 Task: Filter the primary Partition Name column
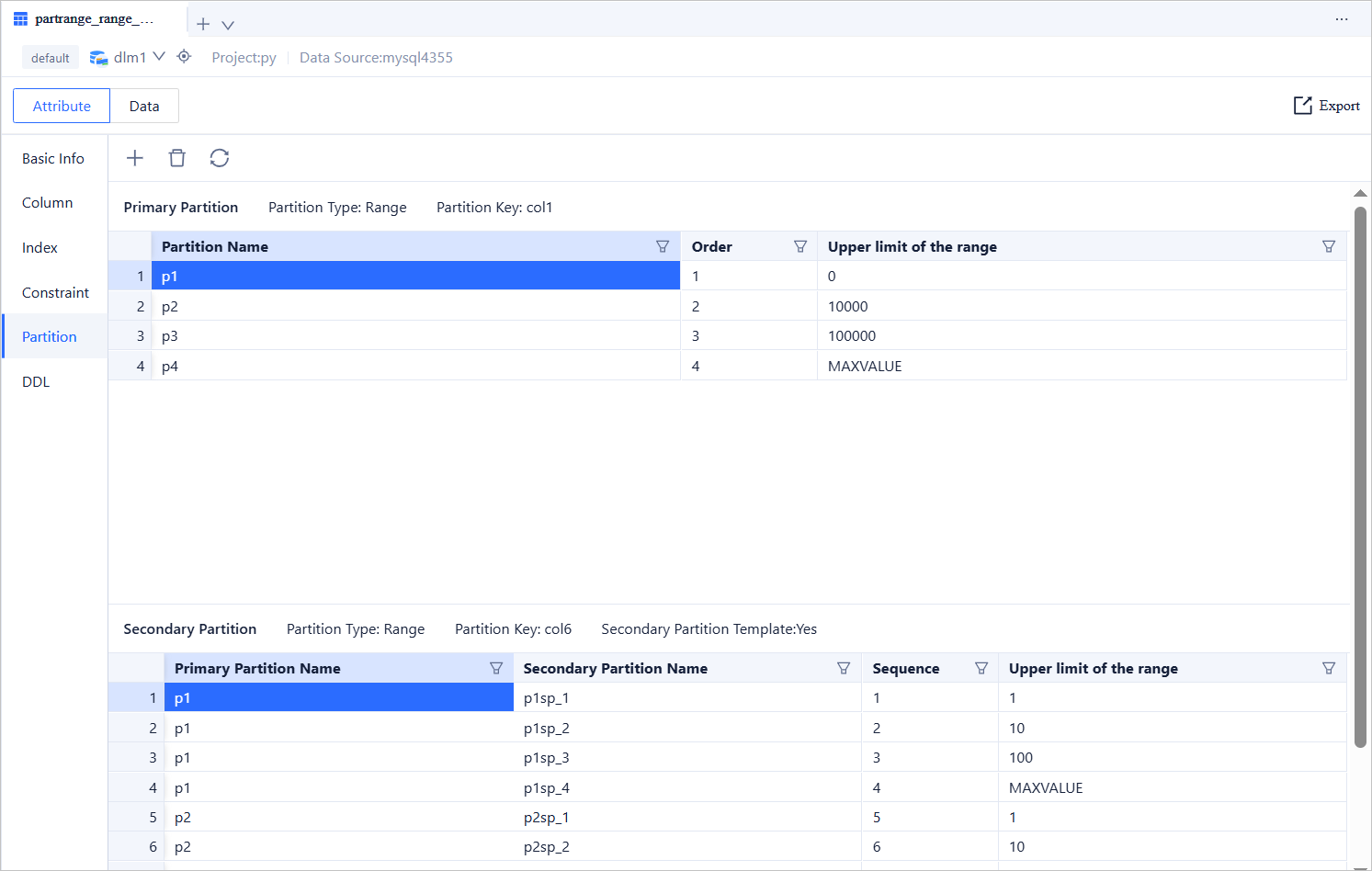coord(663,246)
